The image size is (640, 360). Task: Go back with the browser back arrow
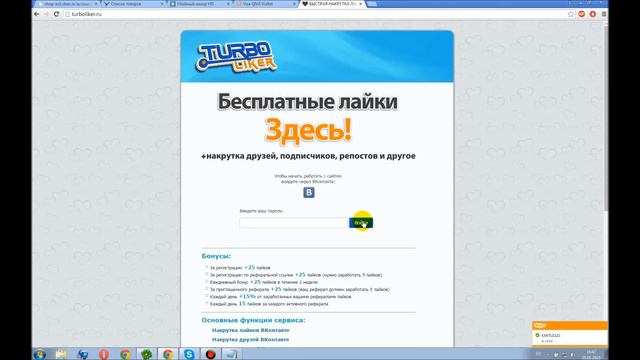click(x=37, y=14)
